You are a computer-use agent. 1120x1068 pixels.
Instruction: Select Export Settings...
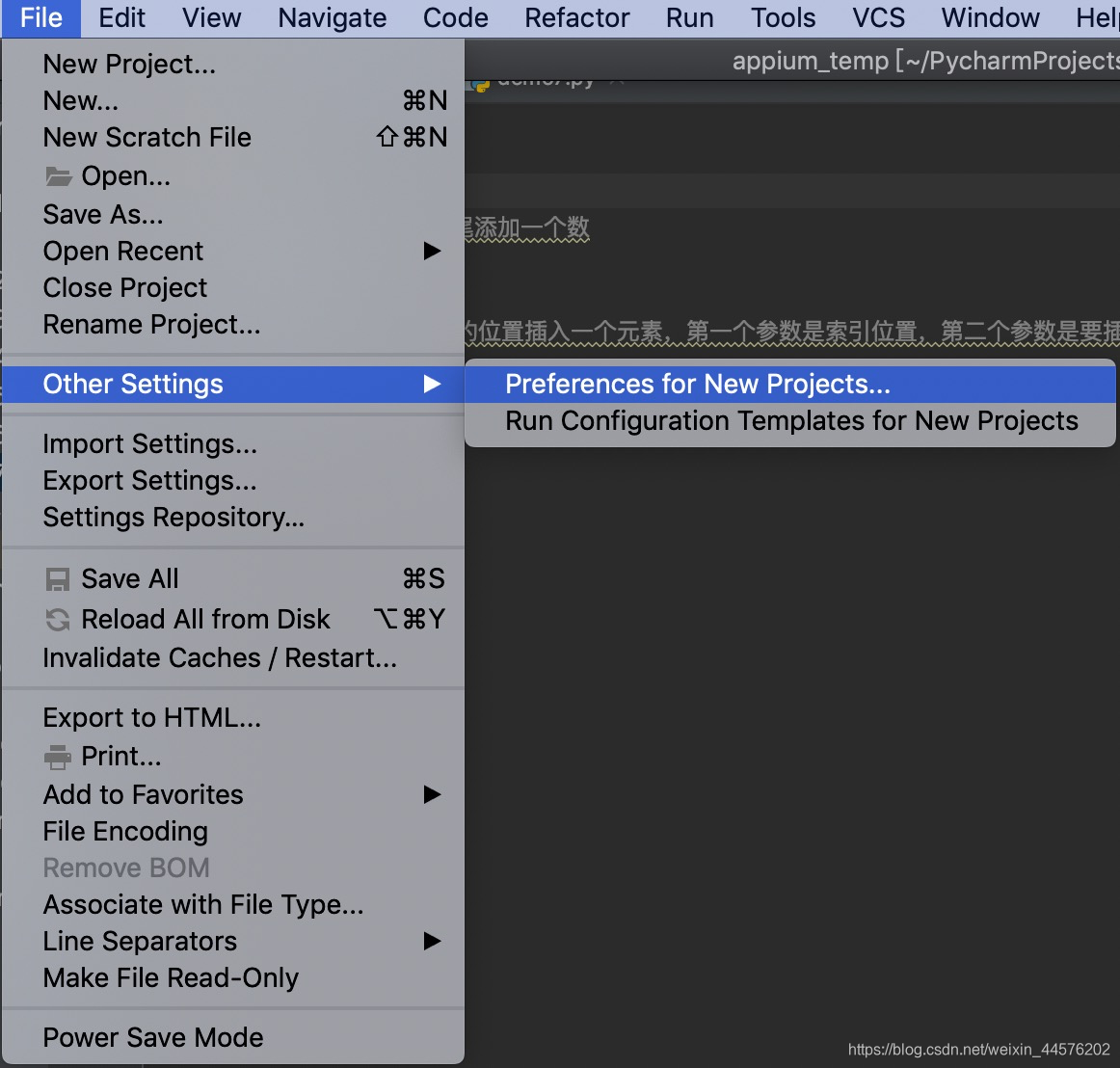(x=233, y=481)
